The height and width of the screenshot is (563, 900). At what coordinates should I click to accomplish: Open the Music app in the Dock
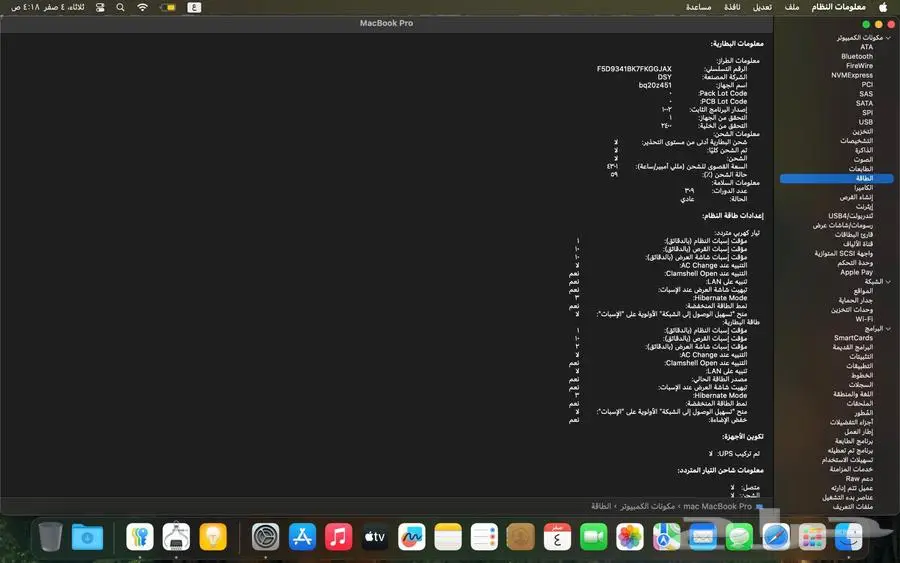pos(339,537)
